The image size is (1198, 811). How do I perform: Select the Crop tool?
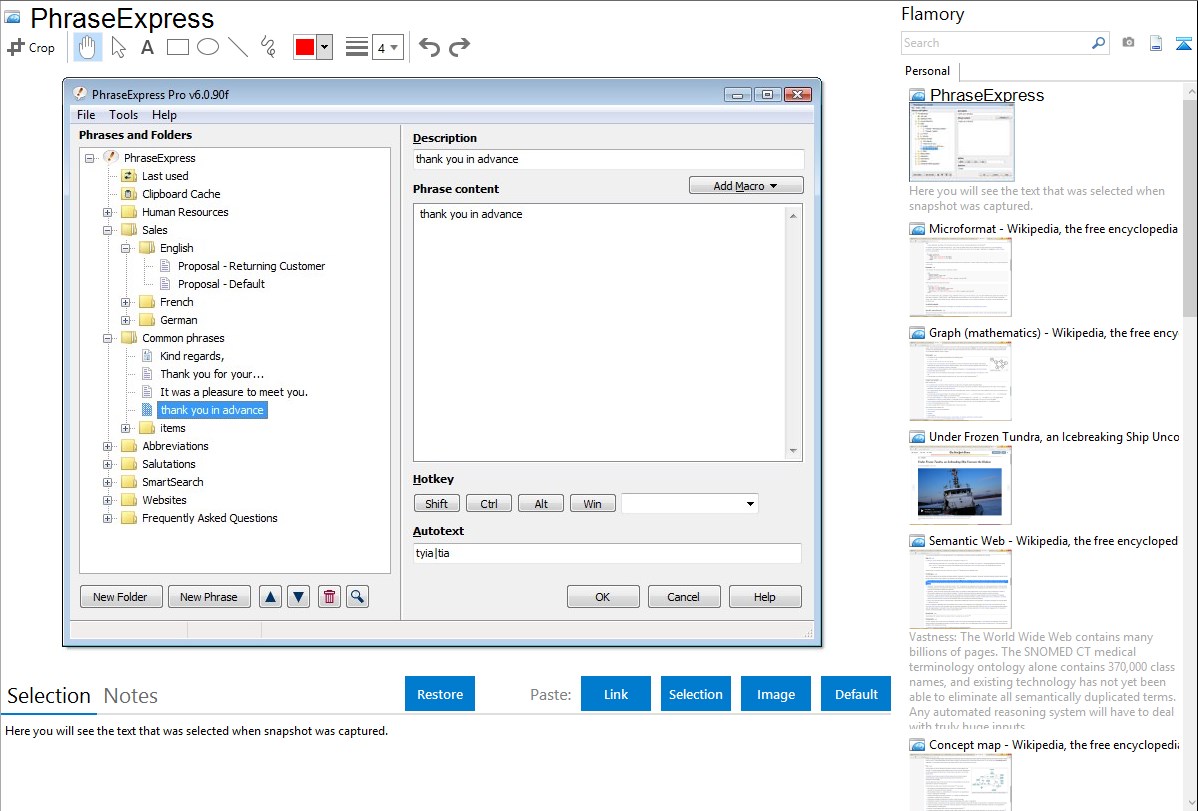tap(31, 47)
